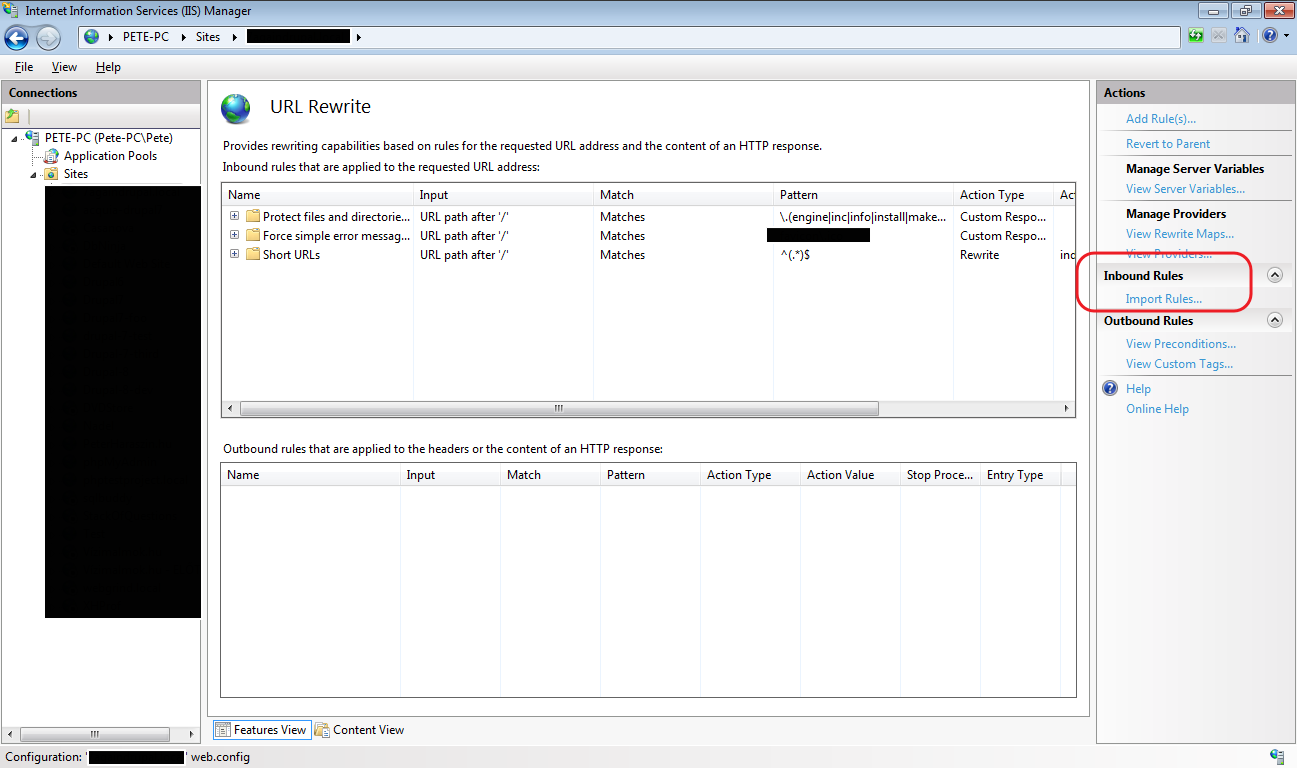Select PETE-PC (Pete-PC\Pete) server node

(108, 138)
